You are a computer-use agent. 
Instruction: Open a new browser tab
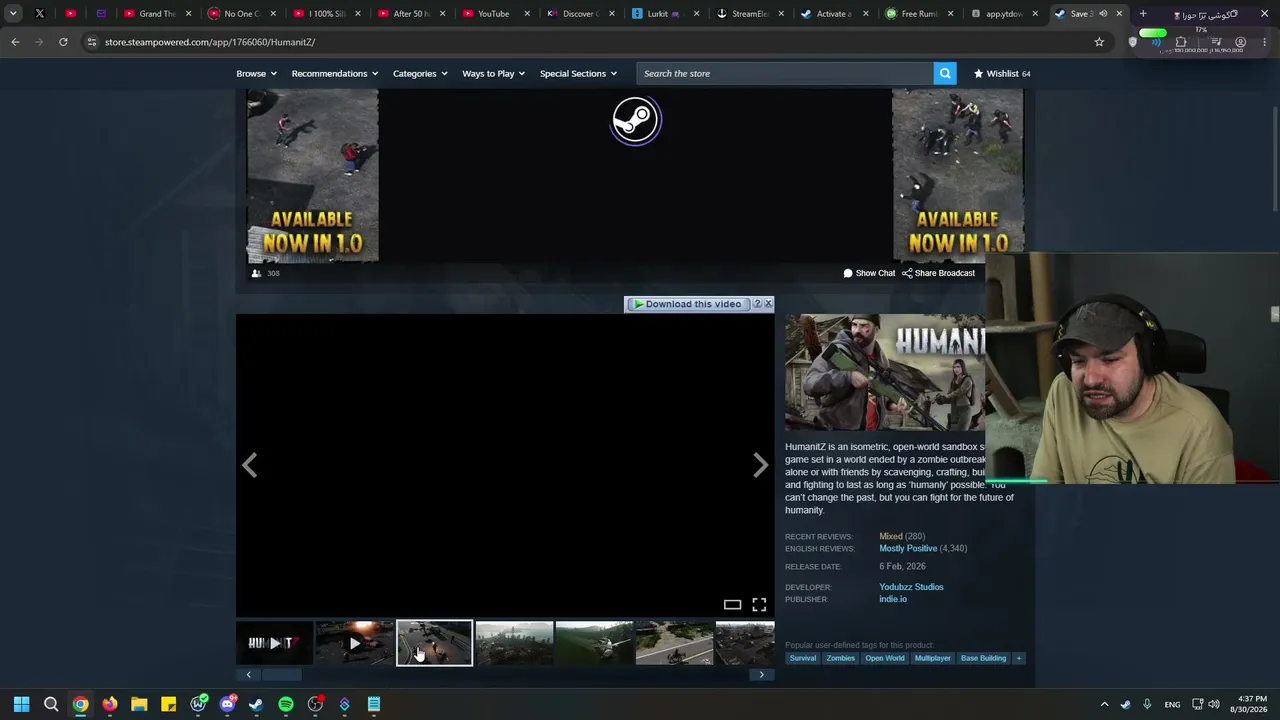point(1143,14)
